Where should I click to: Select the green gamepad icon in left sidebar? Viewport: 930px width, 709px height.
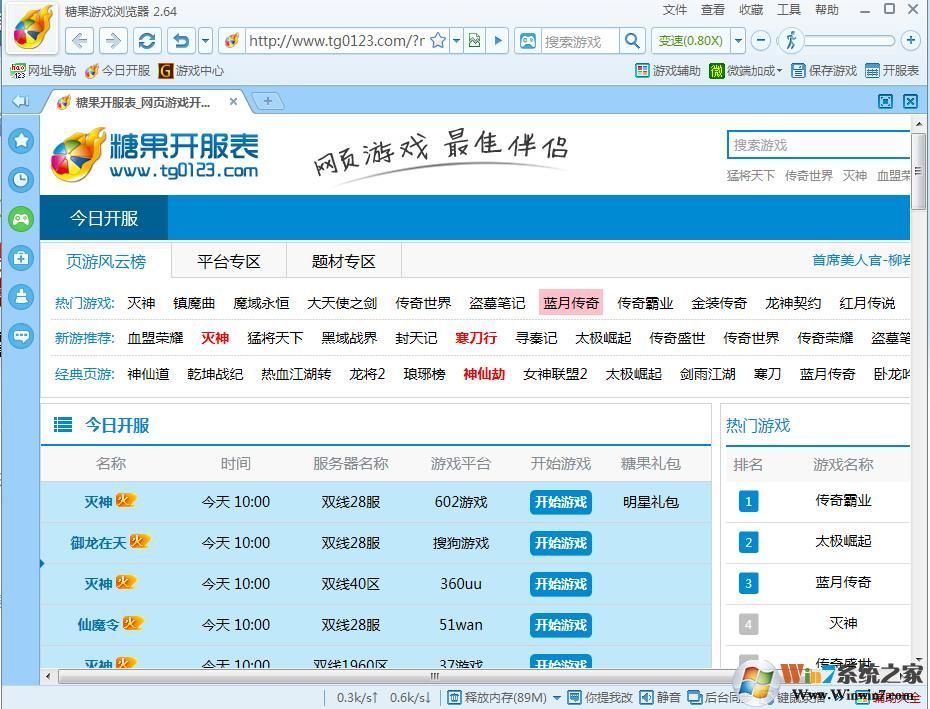point(21,218)
